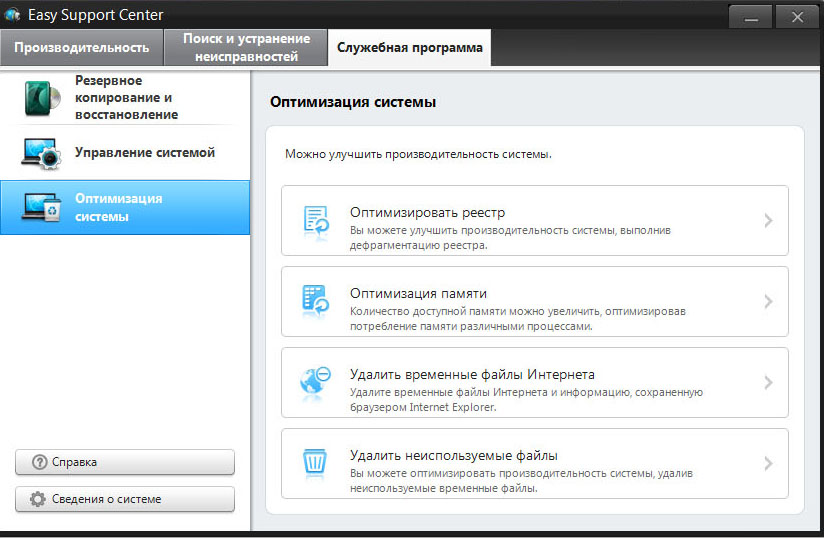Open Удалить неиспользуемые файлы option

pyautogui.click(x=534, y=463)
